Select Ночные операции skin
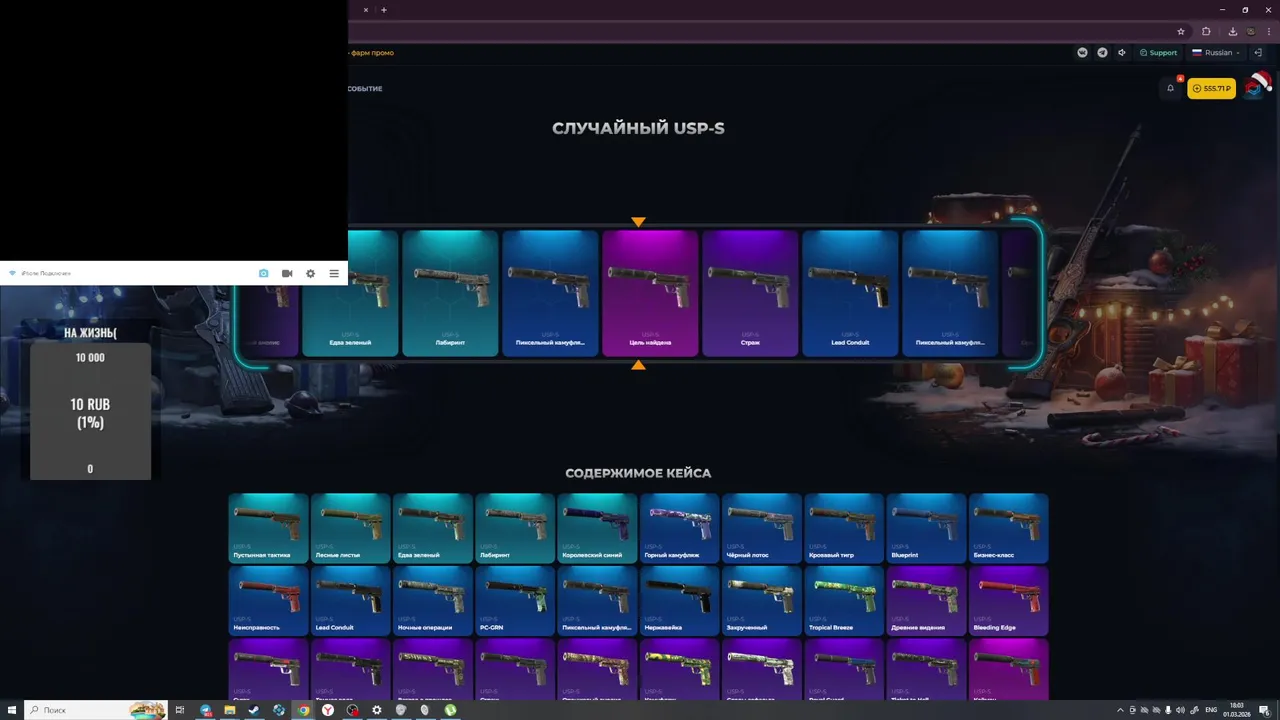This screenshot has width=1280, height=720. [x=432, y=601]
